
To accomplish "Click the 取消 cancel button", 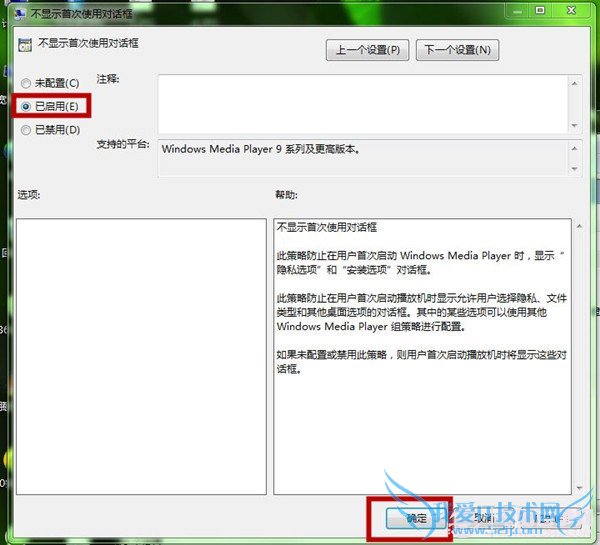I will pos(484,519).
